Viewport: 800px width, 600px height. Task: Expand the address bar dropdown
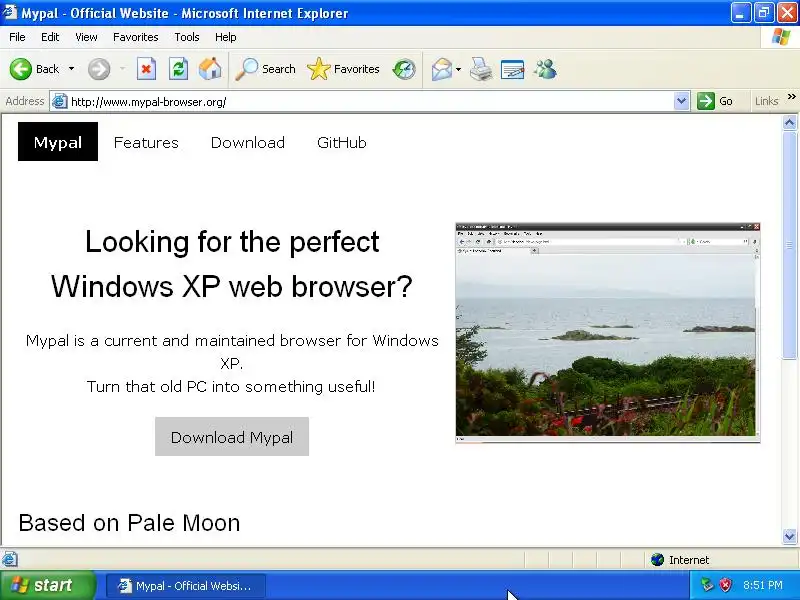681,101
